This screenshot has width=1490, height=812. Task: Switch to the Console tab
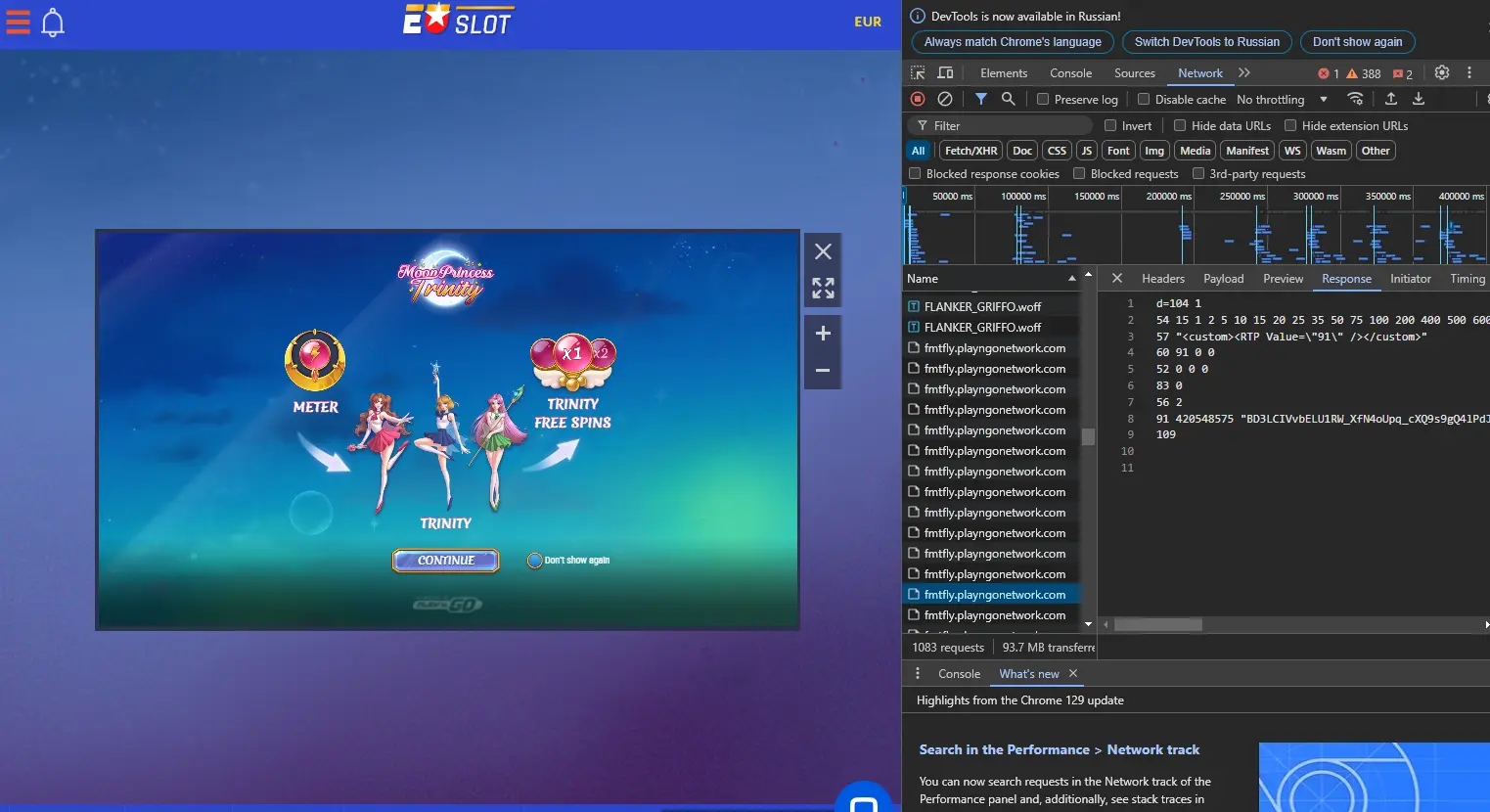pos(1070,72)
